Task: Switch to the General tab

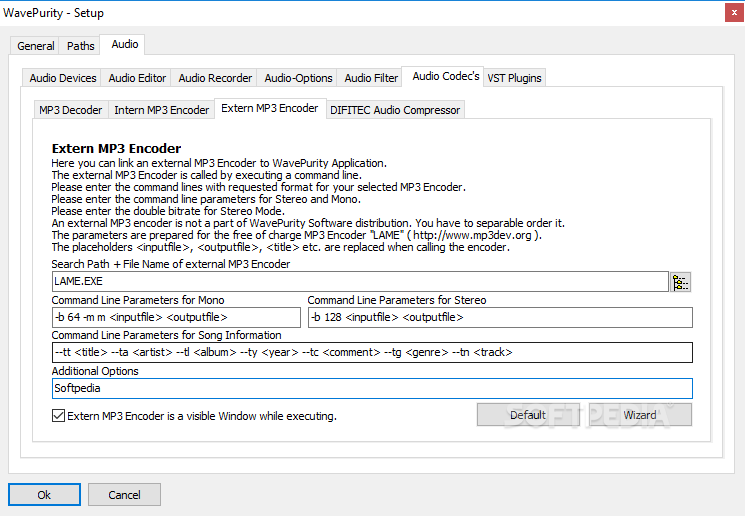Action: (35, 46)
